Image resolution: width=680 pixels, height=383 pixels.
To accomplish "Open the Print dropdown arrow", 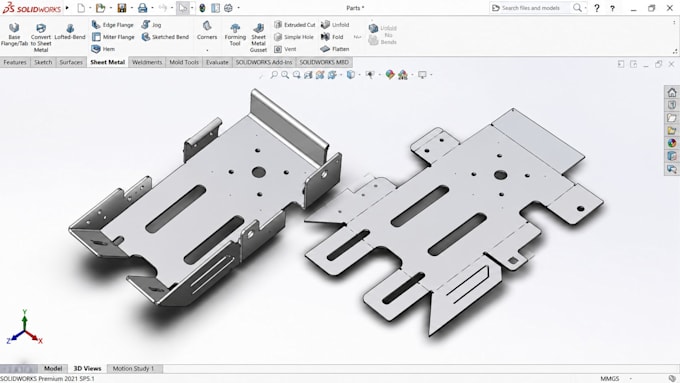I will click(x=152, y=8).
